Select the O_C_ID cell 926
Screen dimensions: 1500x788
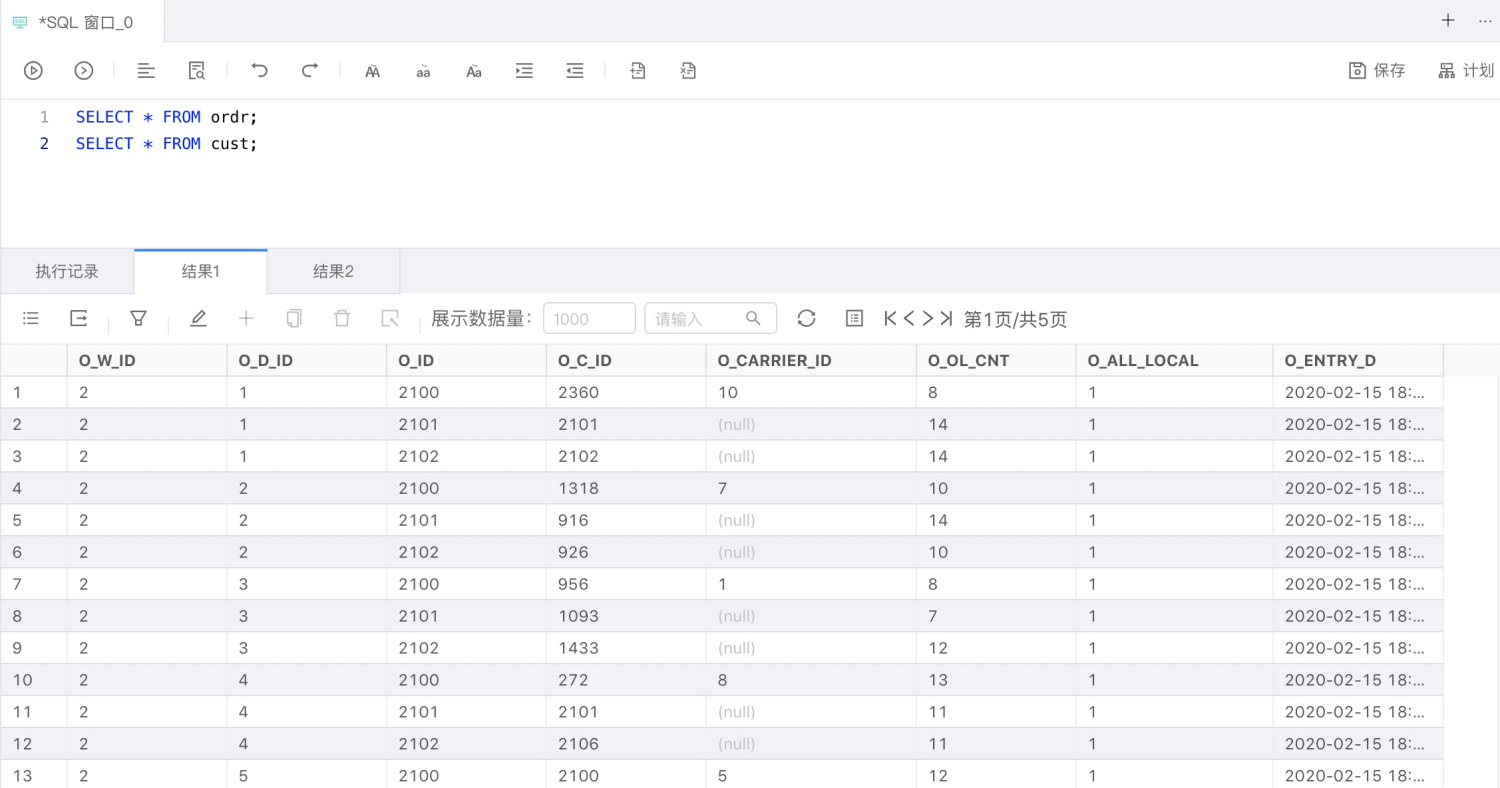click(x=626, y=552)
